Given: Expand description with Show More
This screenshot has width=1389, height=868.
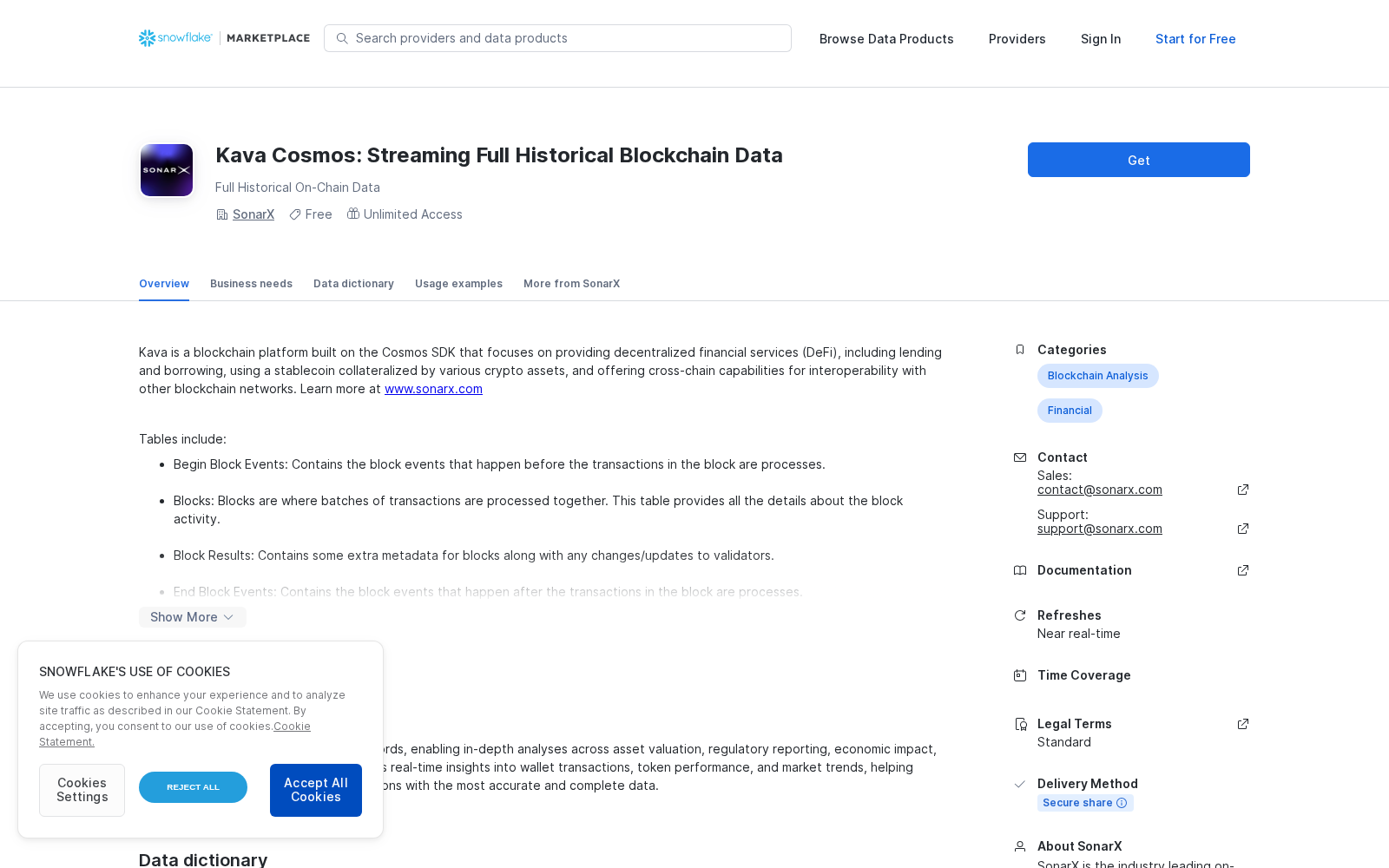Looking at the screenshot, I should [x=193, y=617].
